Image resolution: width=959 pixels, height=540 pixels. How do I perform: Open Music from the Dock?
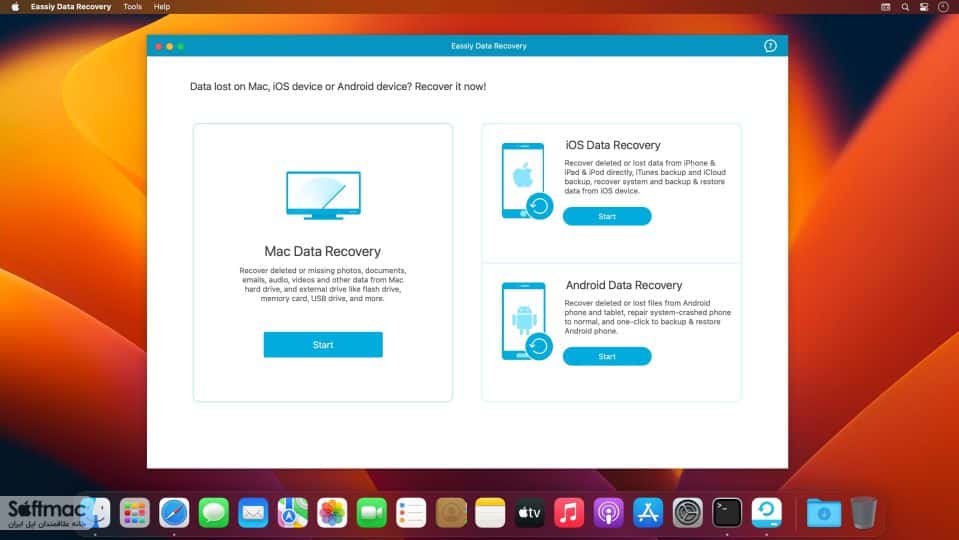[x=569, y=512]
